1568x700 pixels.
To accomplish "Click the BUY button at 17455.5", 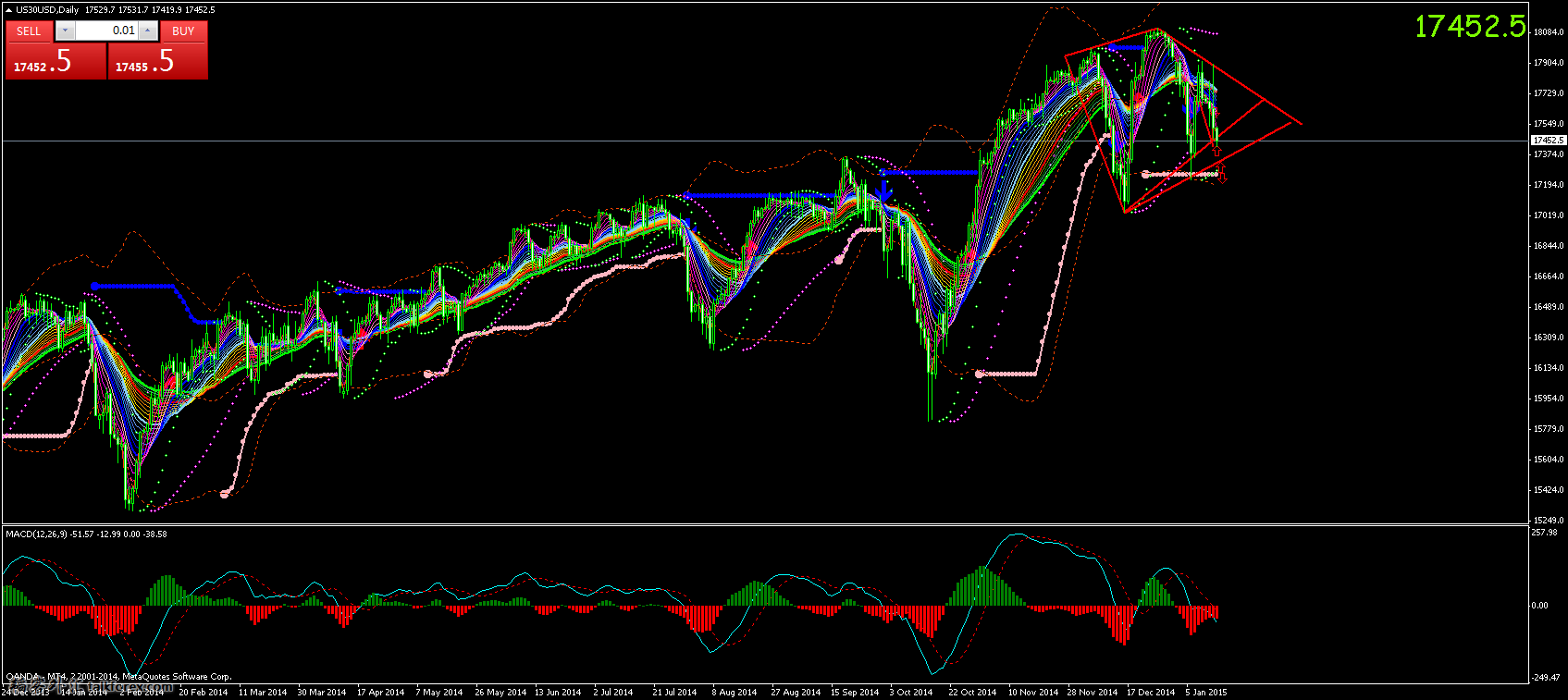I will [157, 61].
